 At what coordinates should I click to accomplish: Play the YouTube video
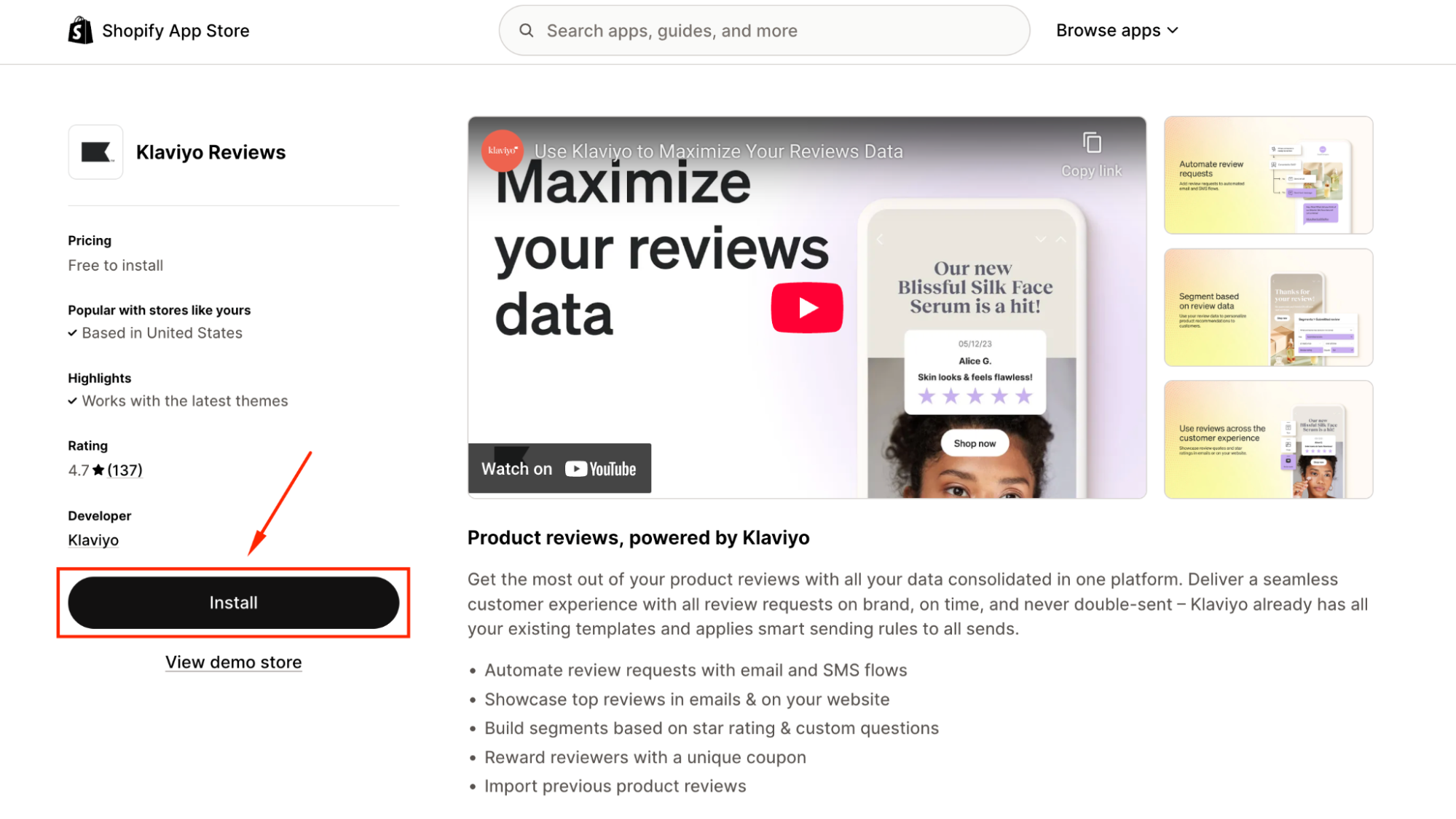click(806, 307)
